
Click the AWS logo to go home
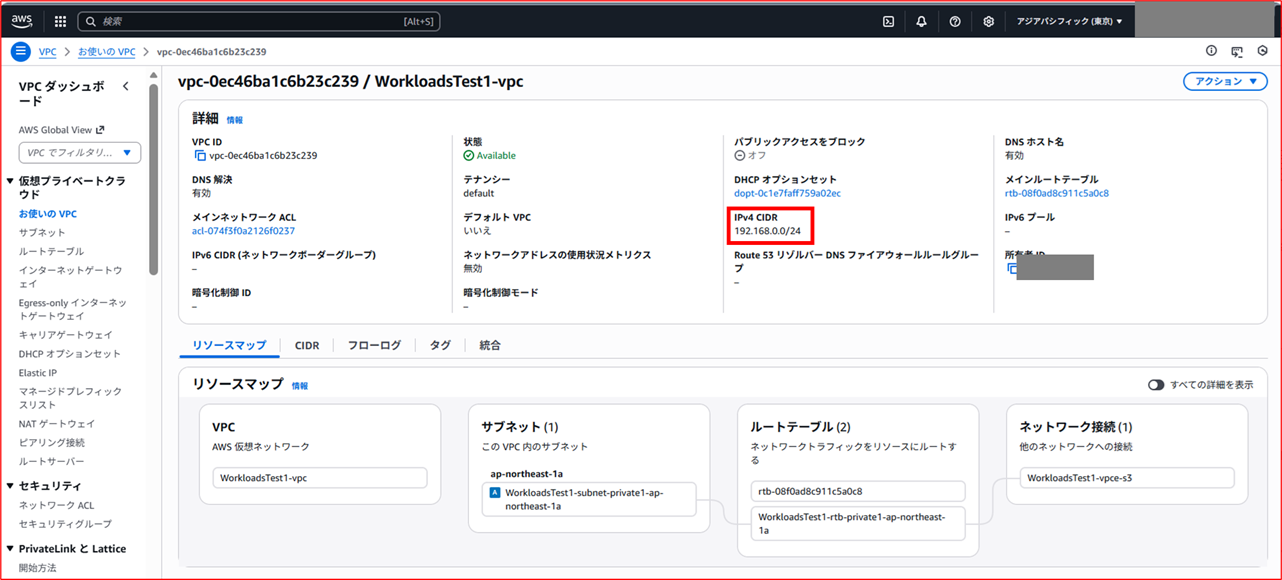(21, 20)
